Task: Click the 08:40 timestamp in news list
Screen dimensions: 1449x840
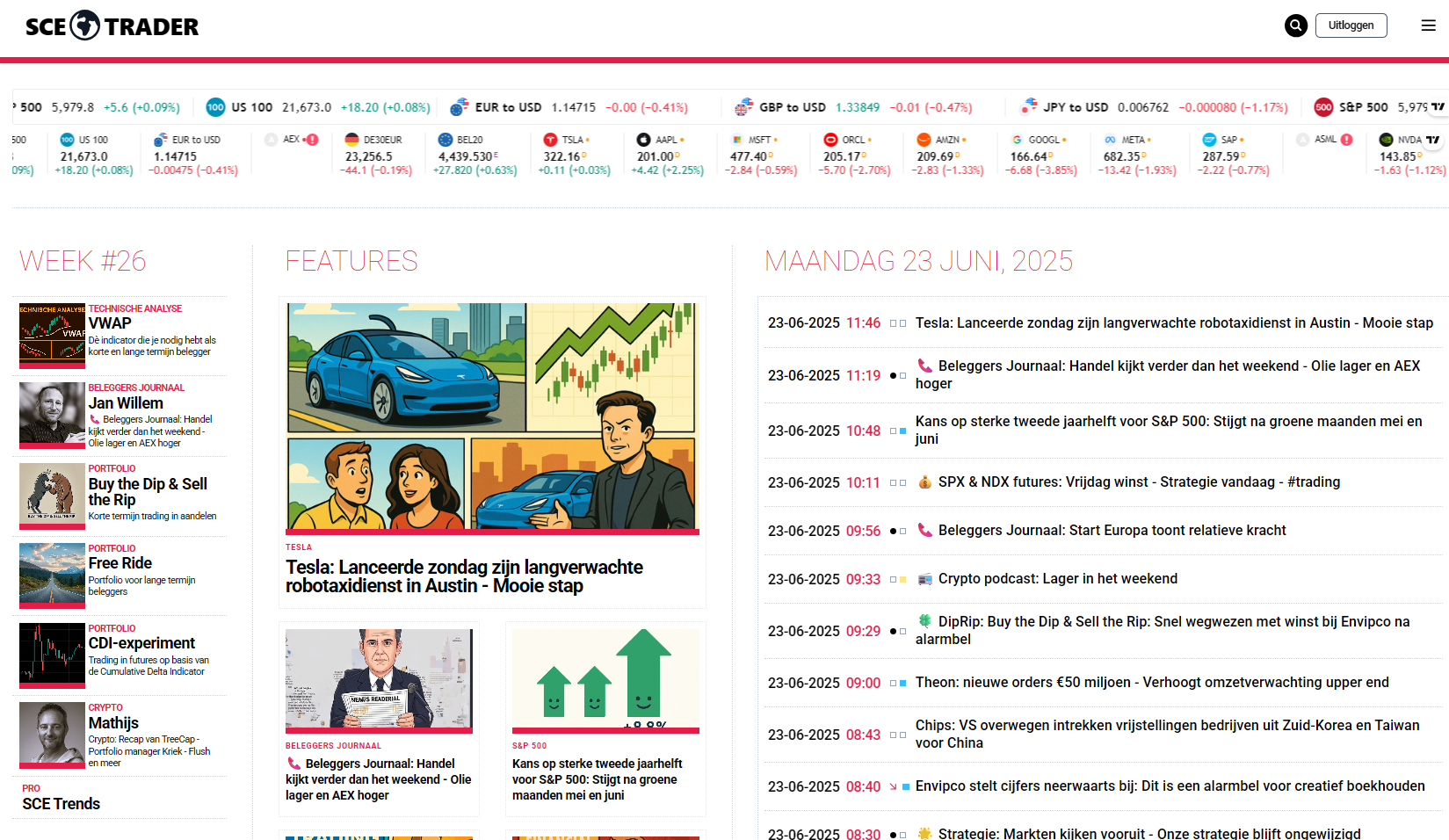Action: 863,786
